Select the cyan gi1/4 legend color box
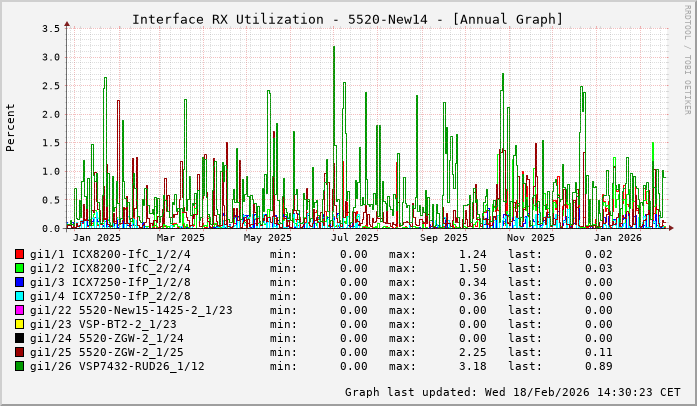The width and height of the screenshot is (697, 406). point(20,296)
